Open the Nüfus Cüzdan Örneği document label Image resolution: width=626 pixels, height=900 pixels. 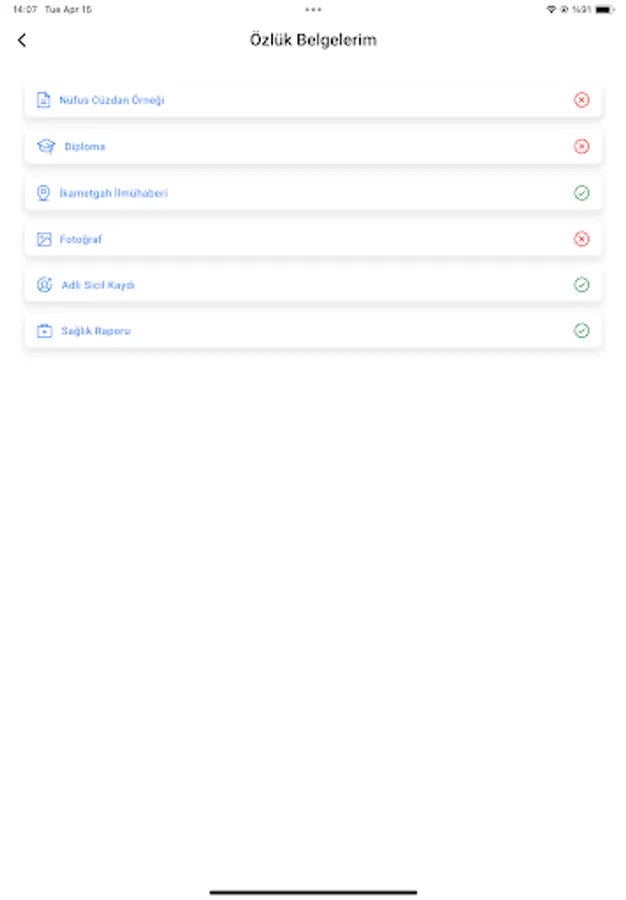(x=112, y=100)
